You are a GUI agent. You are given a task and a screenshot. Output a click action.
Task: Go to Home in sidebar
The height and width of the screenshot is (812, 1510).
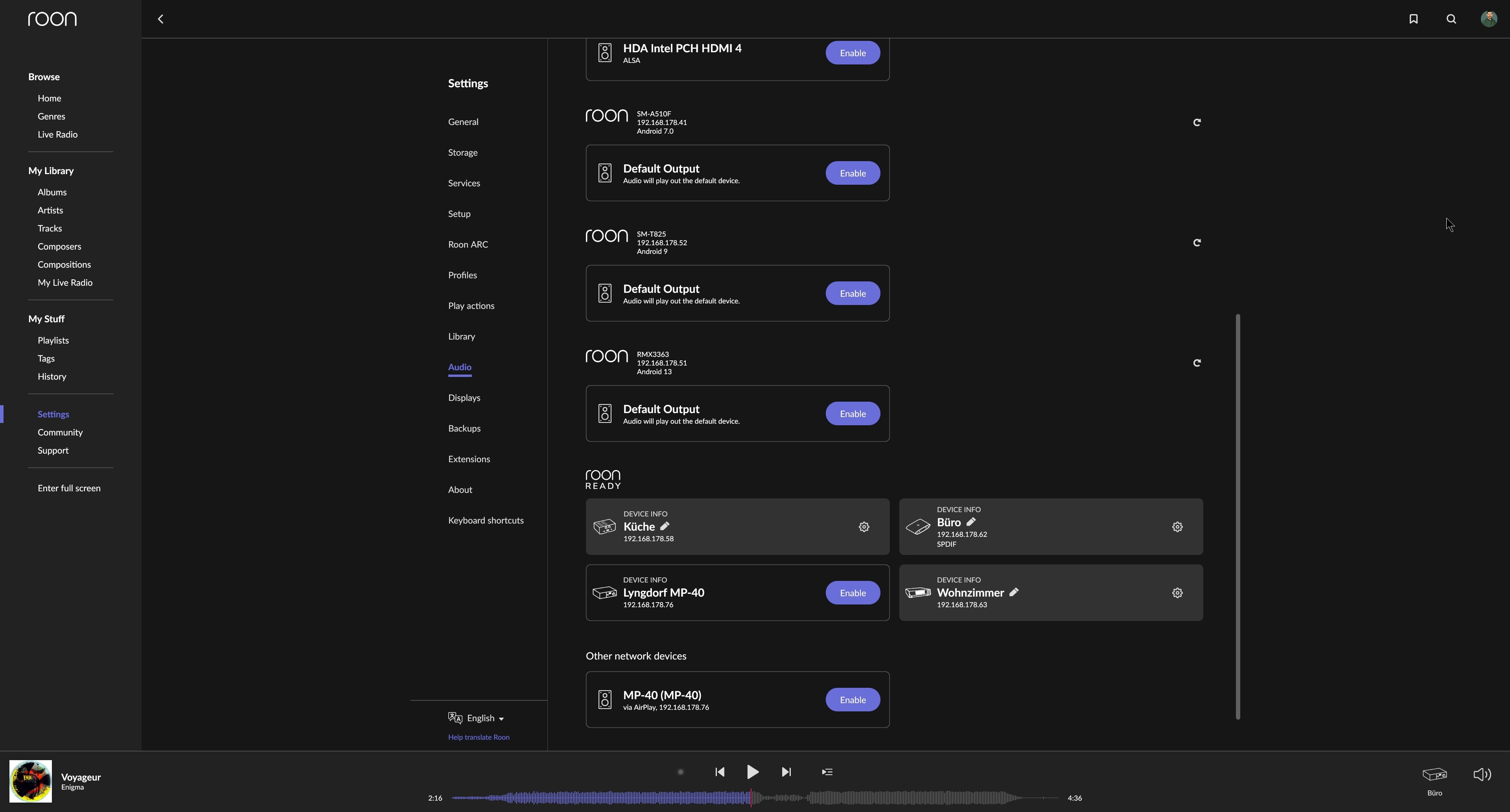coord(49,98)
